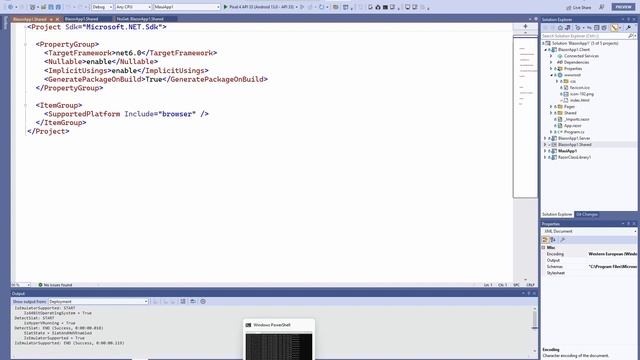The image size is (640, 360).
Task: Click the Save All icon in main toolbar
Action: pyautogui.click(x=58, y=7)
